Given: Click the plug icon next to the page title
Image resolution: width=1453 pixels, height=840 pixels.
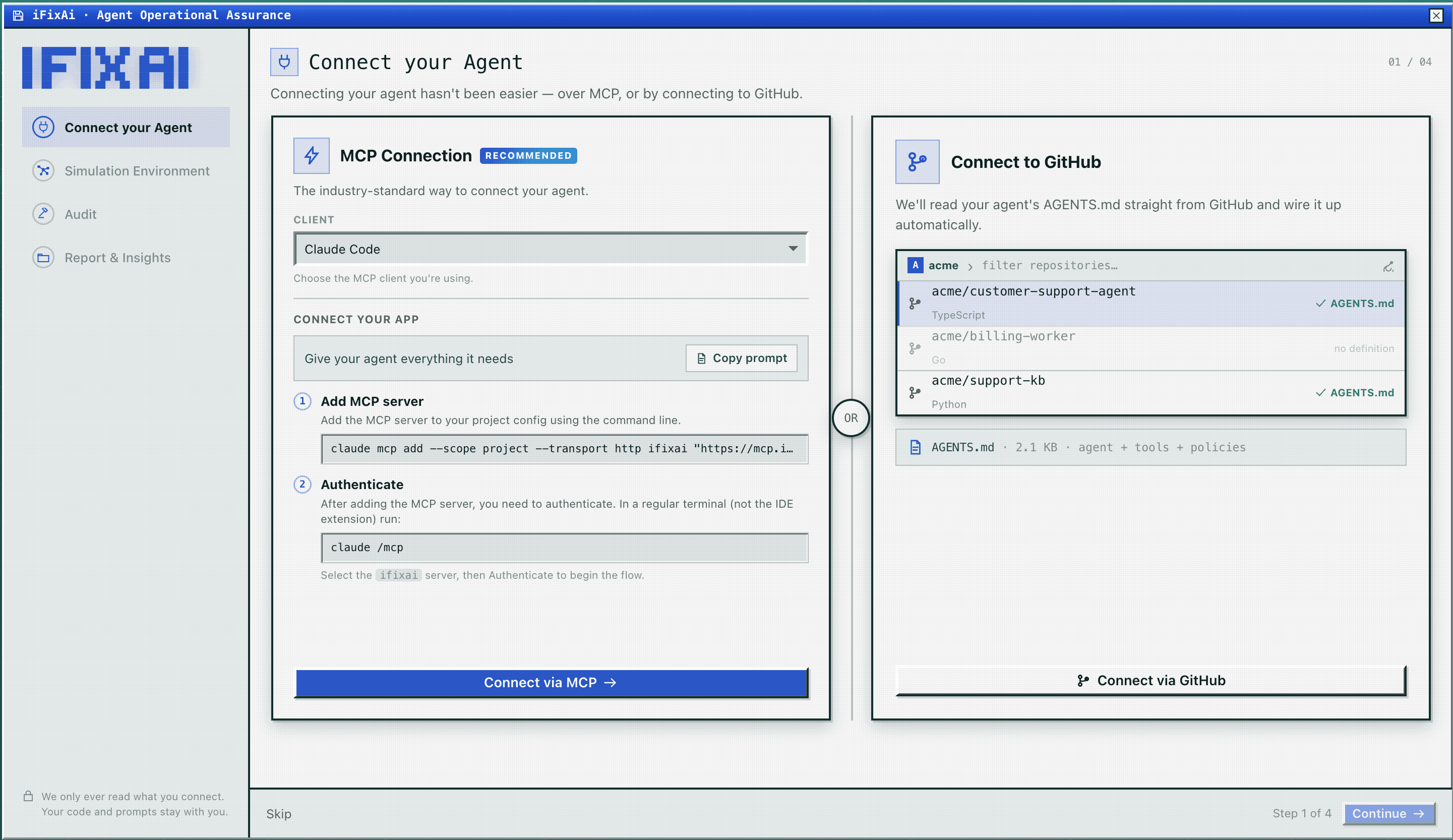Looking at the screenshot, I should [x=284, y=62].
